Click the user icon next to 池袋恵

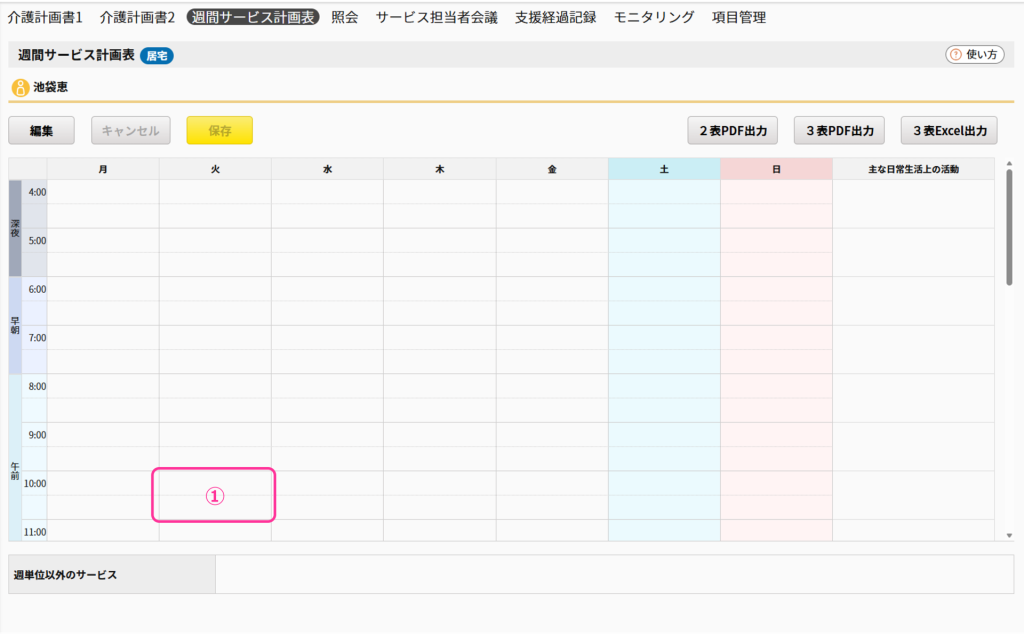[x=20, y=88]
